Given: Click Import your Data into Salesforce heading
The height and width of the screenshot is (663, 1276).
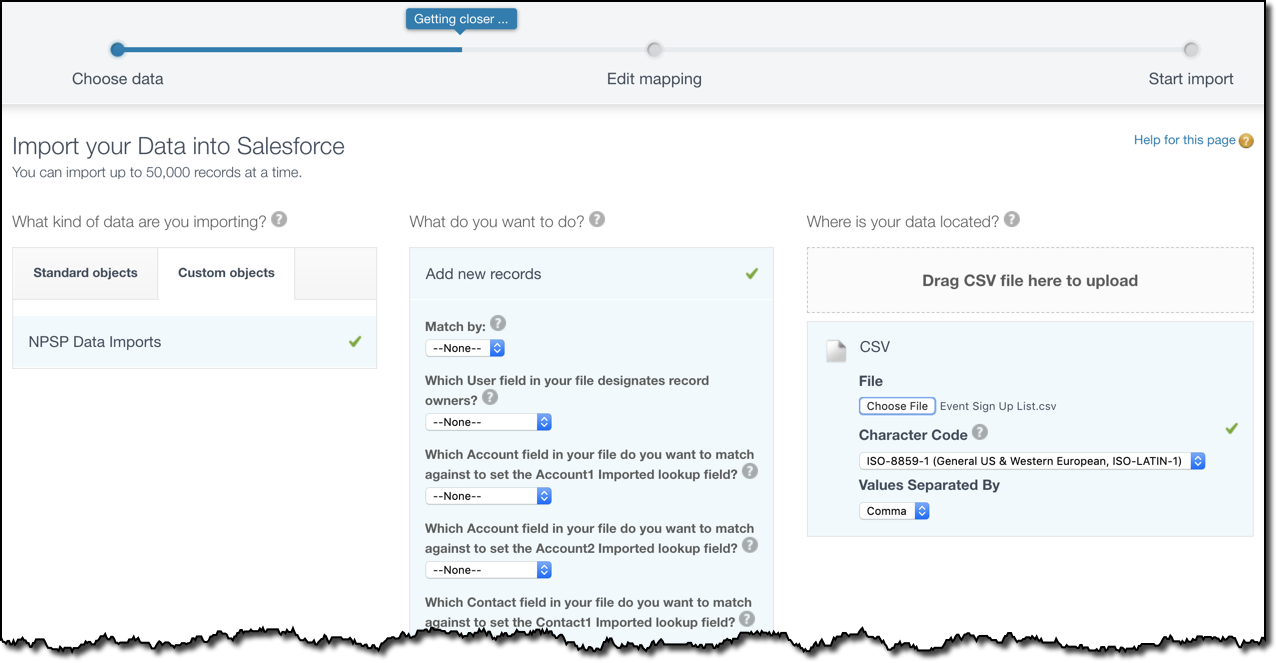Looking at the screenshot, I should [179, 146].
